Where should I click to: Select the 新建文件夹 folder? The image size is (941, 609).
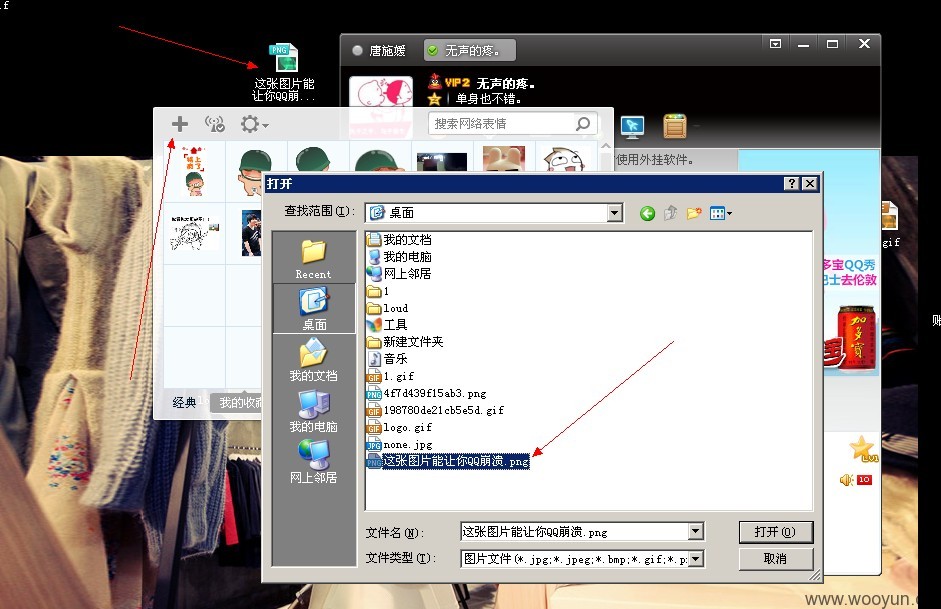point(405,341)
